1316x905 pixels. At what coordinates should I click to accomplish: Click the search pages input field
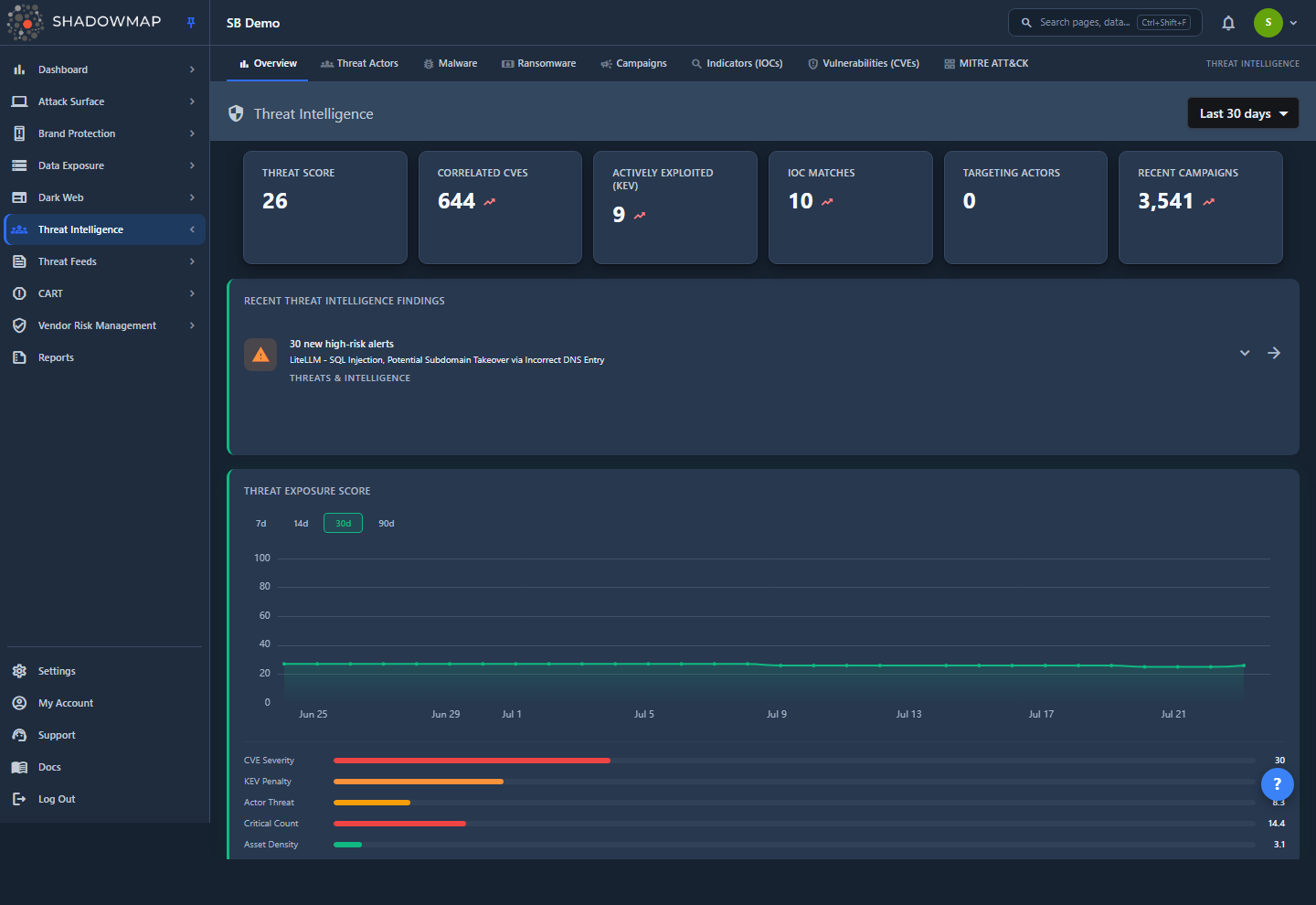[1105, 22]
